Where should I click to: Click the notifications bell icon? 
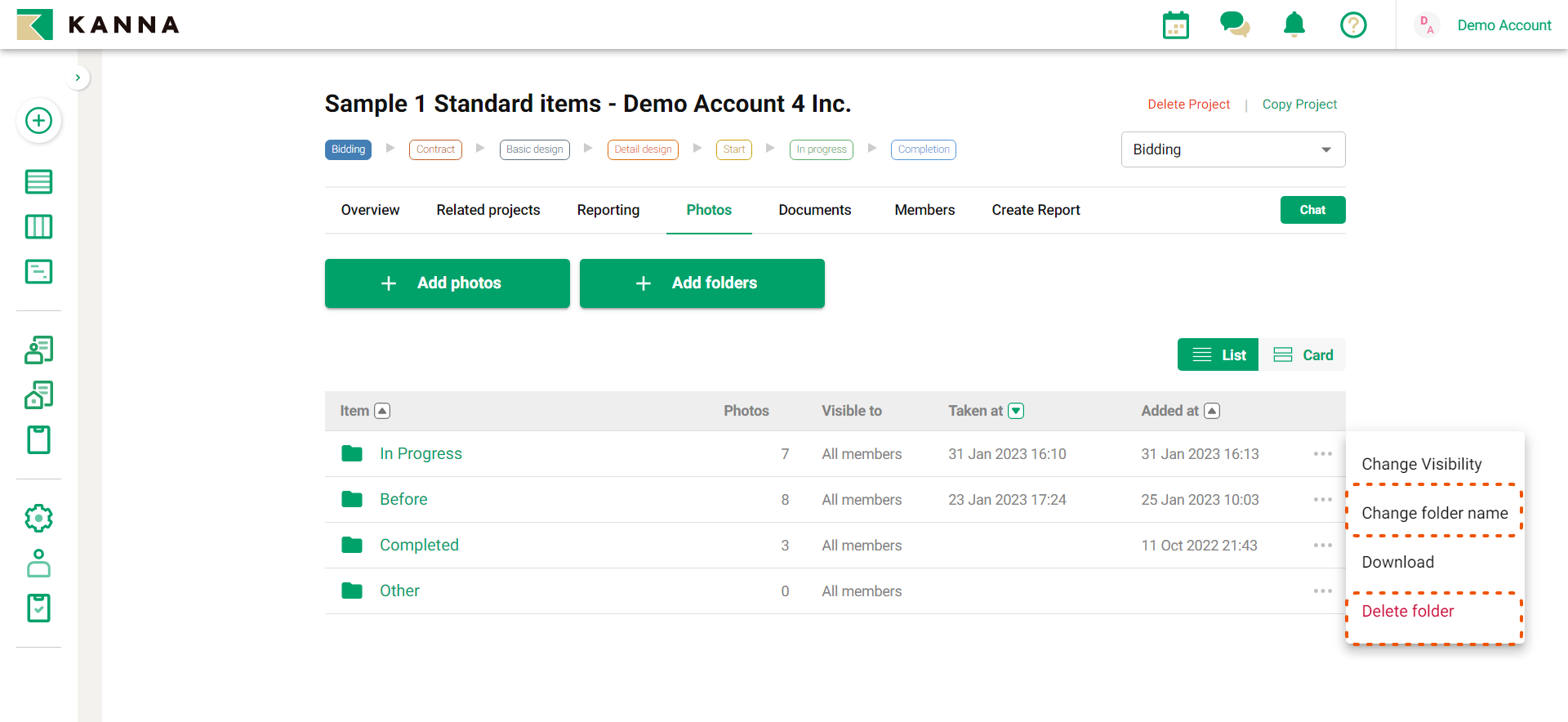(1294, 25)
